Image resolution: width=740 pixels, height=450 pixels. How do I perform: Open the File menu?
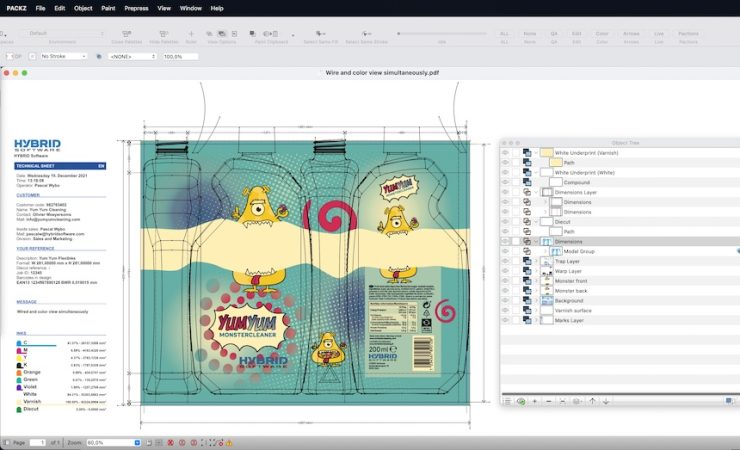click(x=41, y=8)
